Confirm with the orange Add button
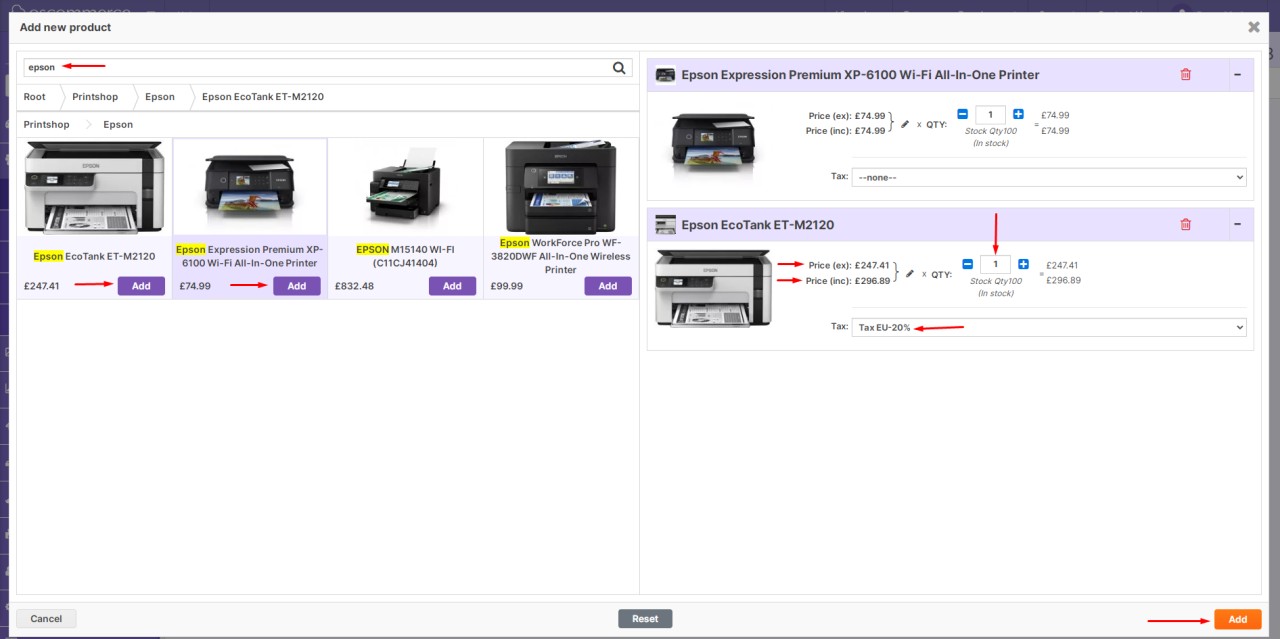1280x639 pixels. tap(1238, 619)
